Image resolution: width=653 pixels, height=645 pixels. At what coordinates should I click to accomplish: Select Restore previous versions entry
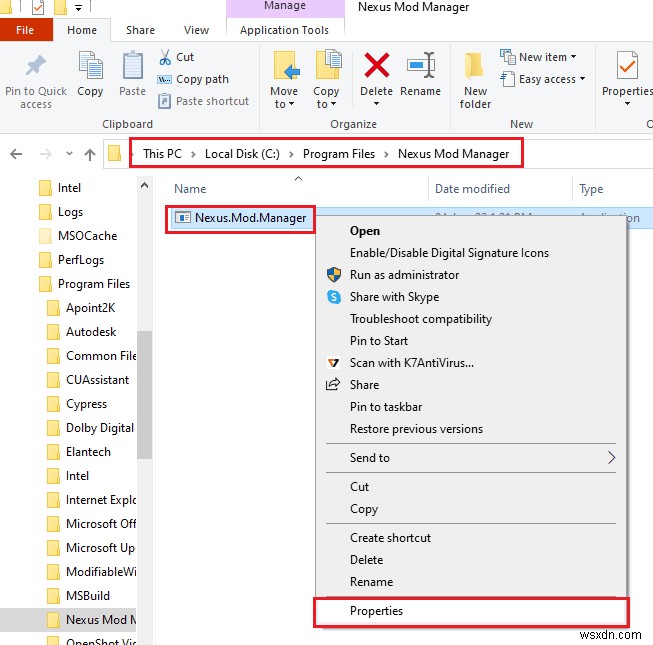pos(471,428)
